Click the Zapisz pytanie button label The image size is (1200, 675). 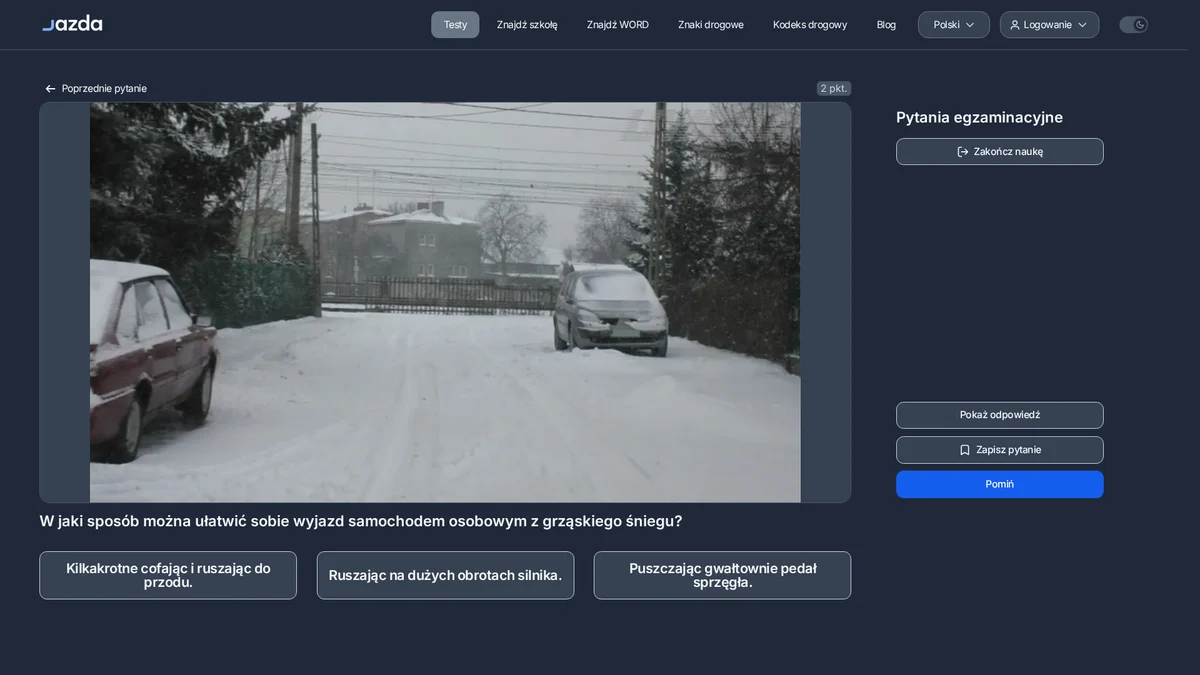[x=1008, y=450]
